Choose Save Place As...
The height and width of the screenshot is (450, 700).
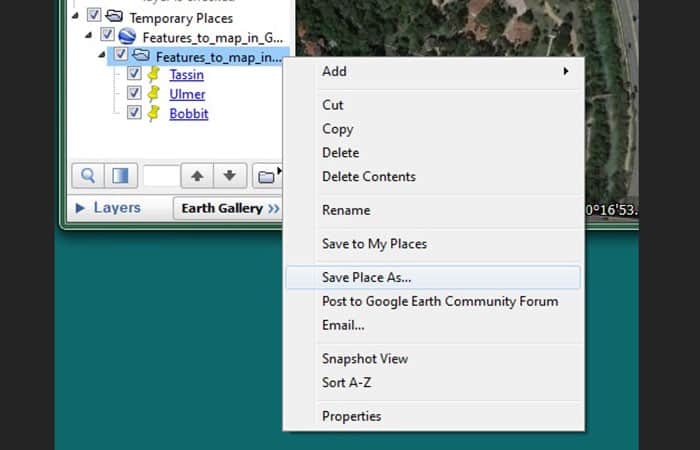point(433,277)
